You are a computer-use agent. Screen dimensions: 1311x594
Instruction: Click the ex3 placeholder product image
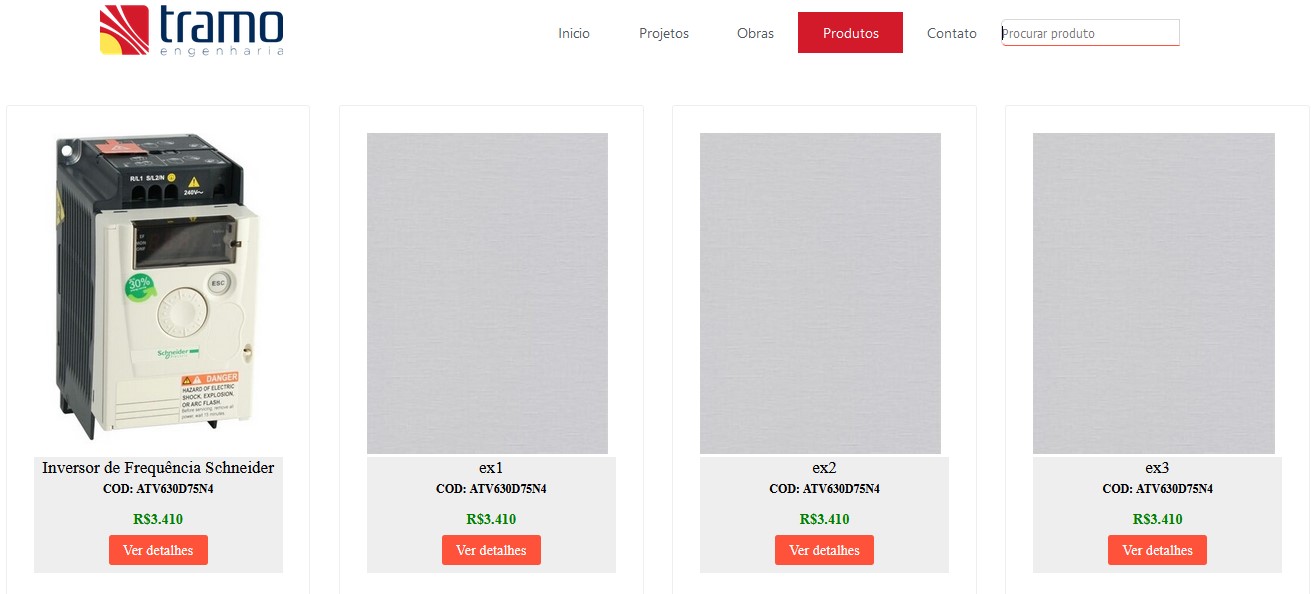1154,293
